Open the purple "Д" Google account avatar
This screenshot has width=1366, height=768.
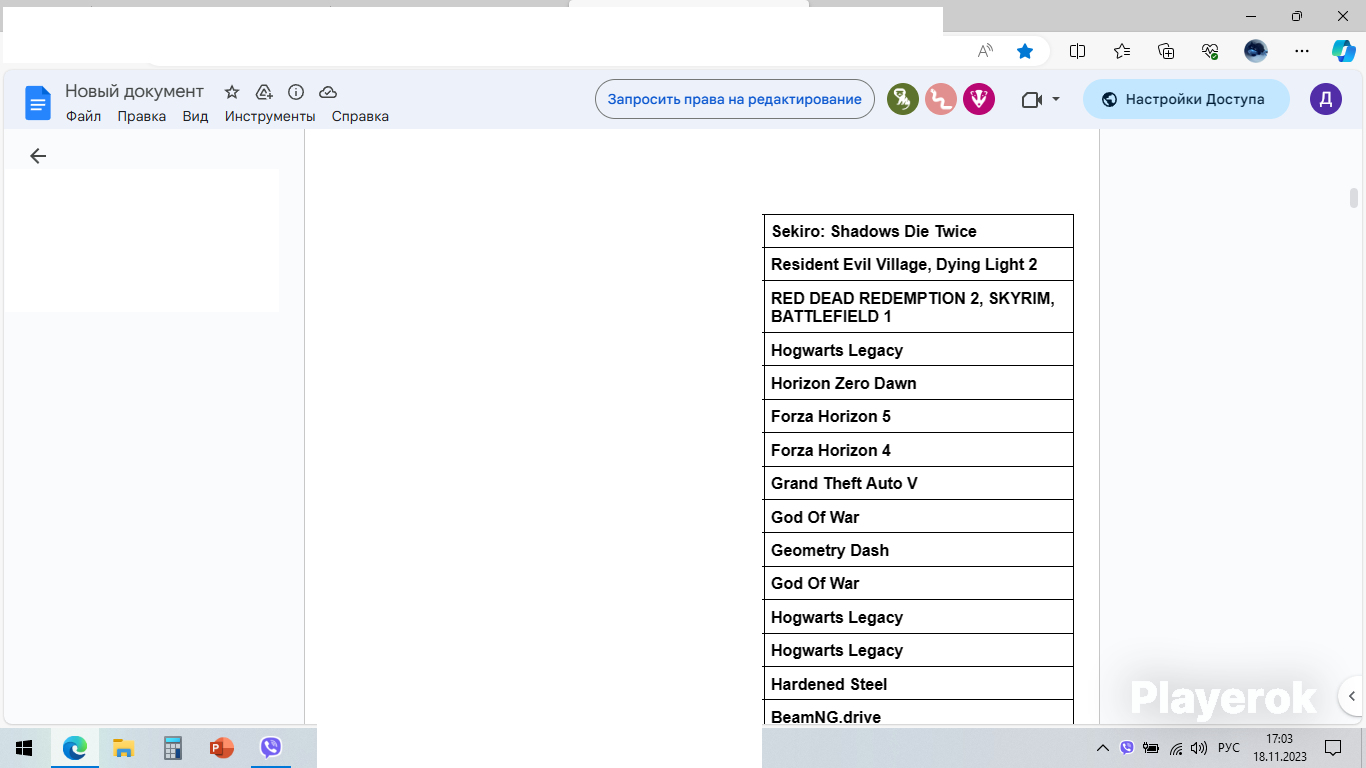click(x=1326, y=99)
